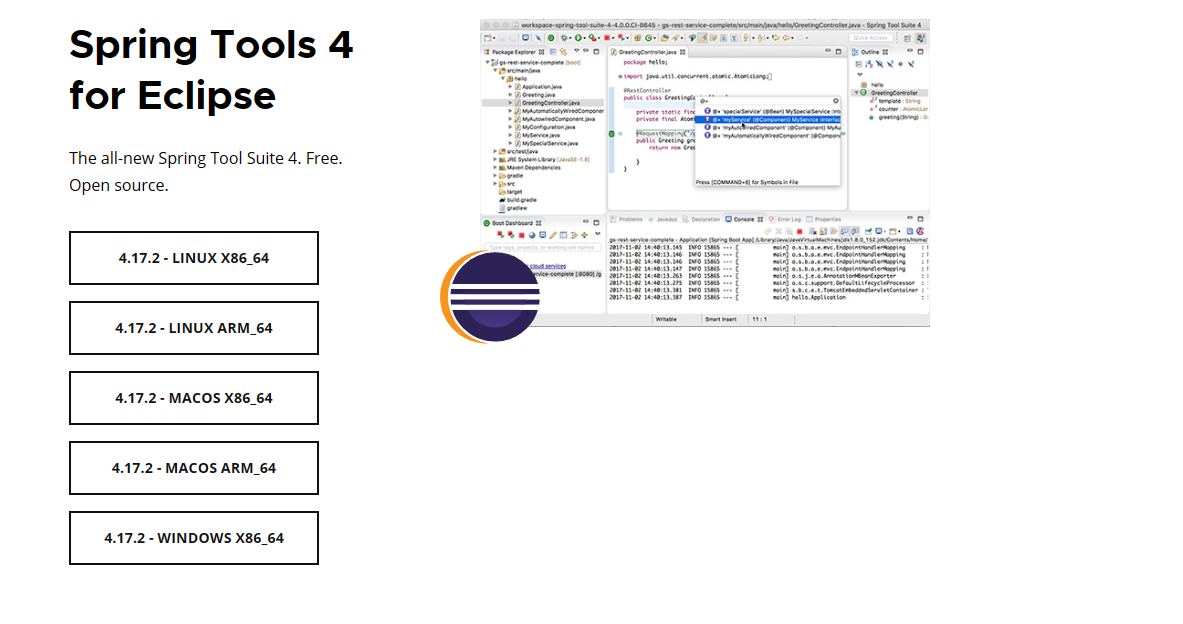Download 4.17.2 - MACOS ARM_64 build
Viewport: 1183px width, 624px height.
coord(194,468)
